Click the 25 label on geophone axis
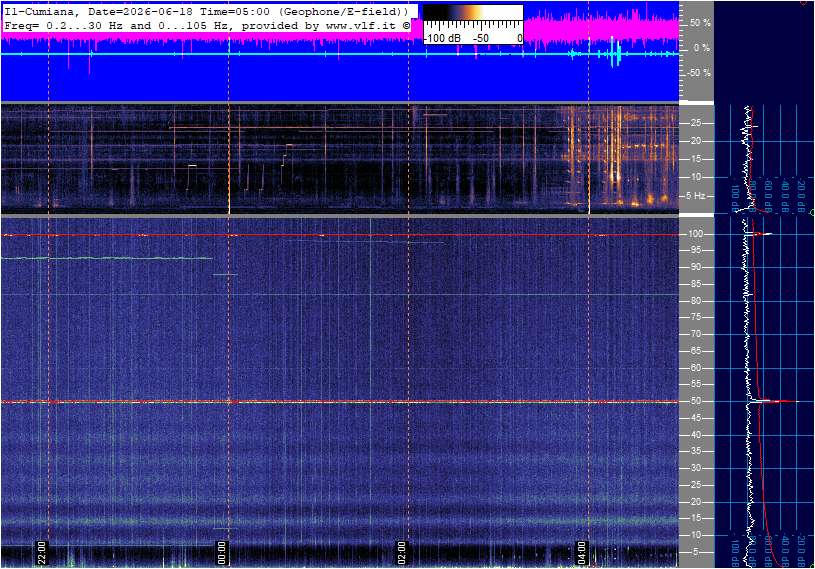 pos(696,123)
